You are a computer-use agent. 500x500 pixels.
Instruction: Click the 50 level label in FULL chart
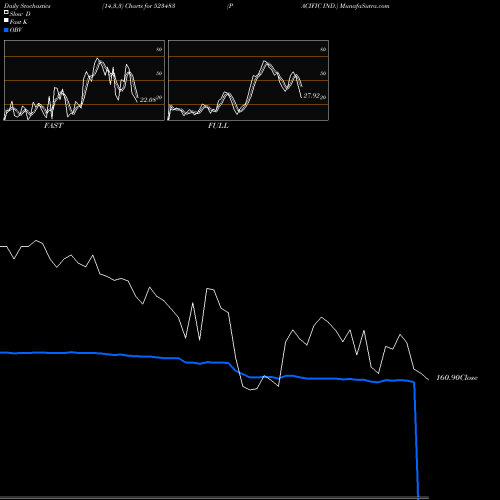coord(323,73)
